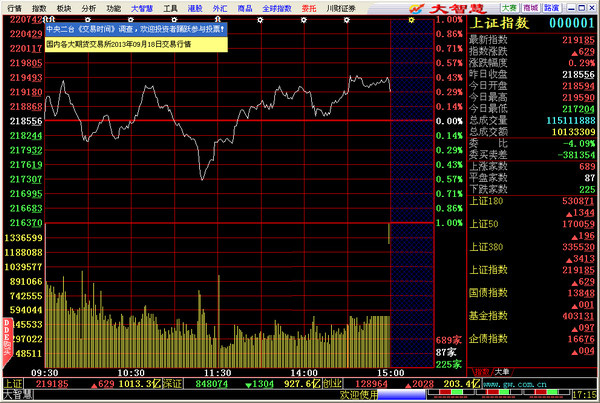Viewport: 600px width, 403px height.
Task: Open the 分析 menu
Action: pos(89,8)
